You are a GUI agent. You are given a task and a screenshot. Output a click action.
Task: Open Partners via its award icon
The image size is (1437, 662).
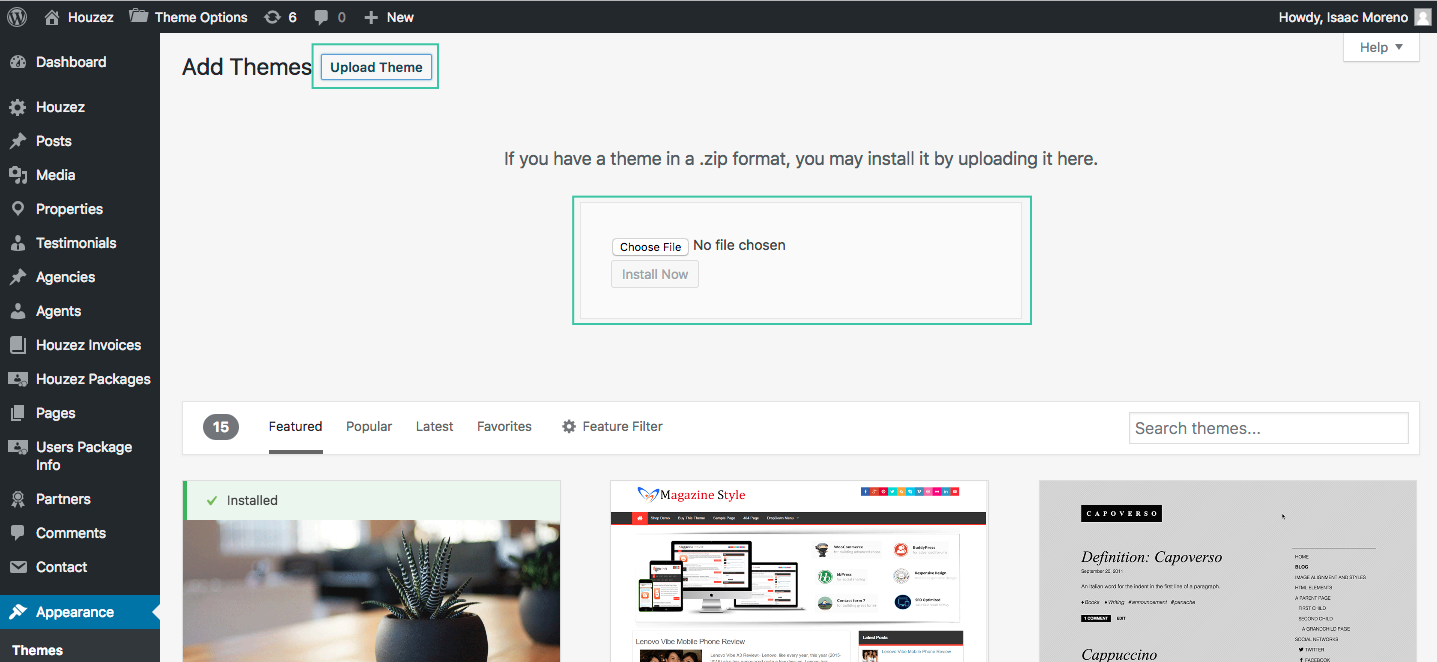tap(18, 499)
